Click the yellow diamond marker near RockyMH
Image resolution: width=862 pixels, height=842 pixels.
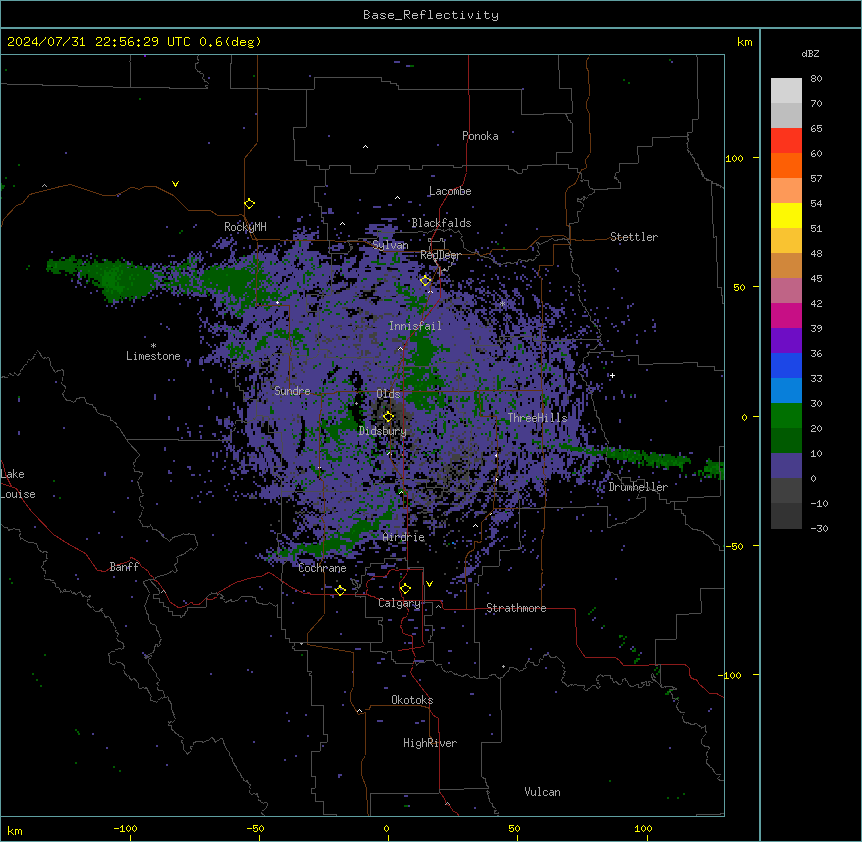(x=250, y=204)
